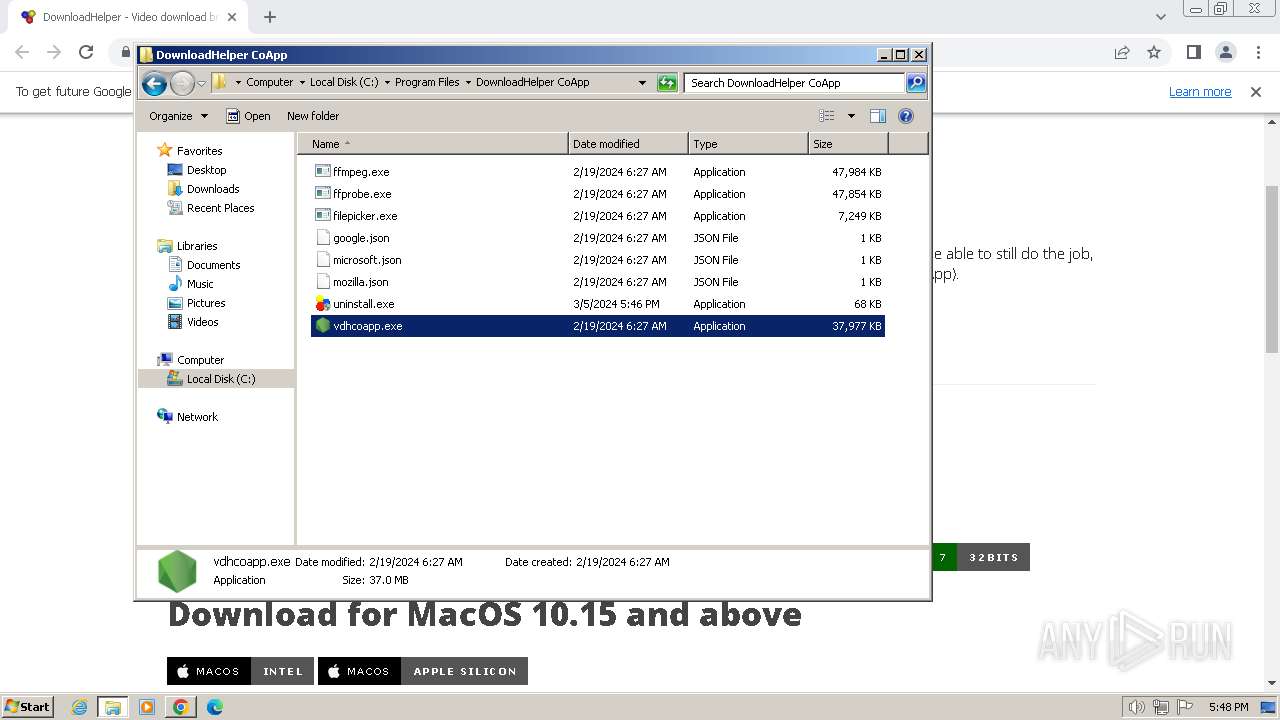1280x720 pixels.
Task: Toggle the preview pane icon
Action: click(878, 116)
